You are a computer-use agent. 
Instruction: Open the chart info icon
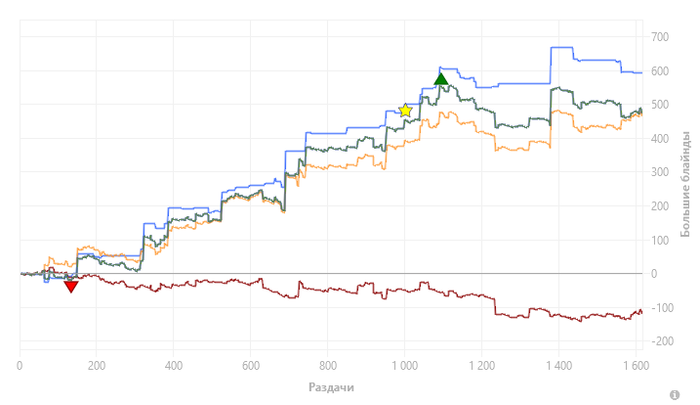point(689,395)
